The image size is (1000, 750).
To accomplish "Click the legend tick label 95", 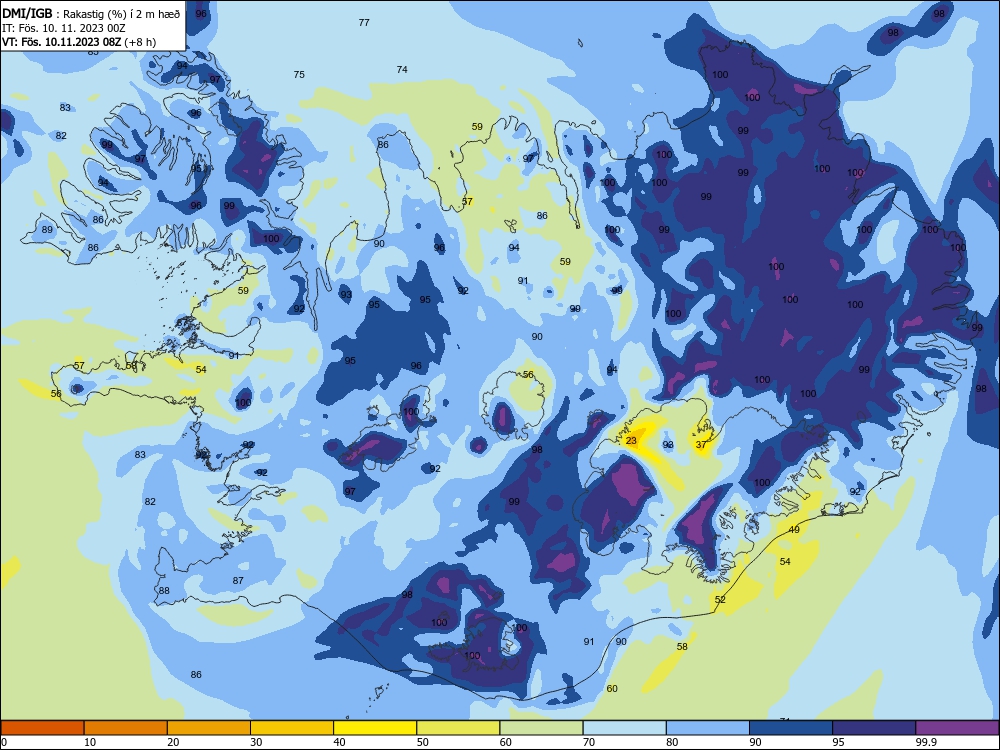I will coord(838,742).
